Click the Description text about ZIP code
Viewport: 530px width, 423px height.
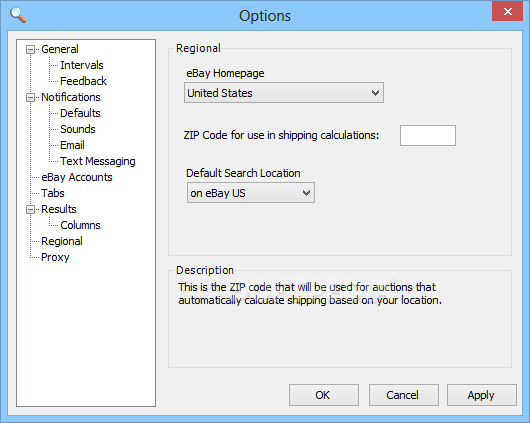point(310,293)
